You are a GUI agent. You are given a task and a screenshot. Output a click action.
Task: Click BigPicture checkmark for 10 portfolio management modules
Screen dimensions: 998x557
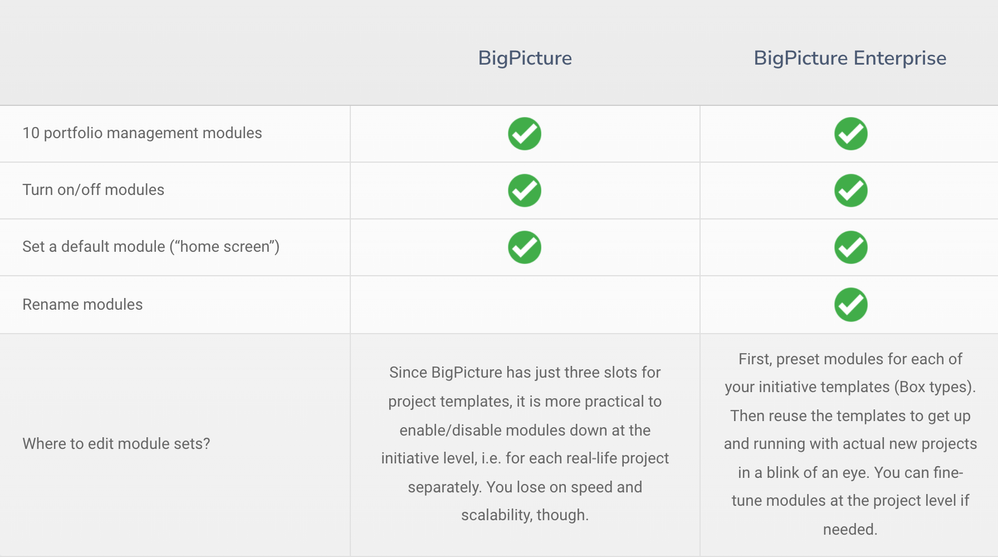coord(524,134)
